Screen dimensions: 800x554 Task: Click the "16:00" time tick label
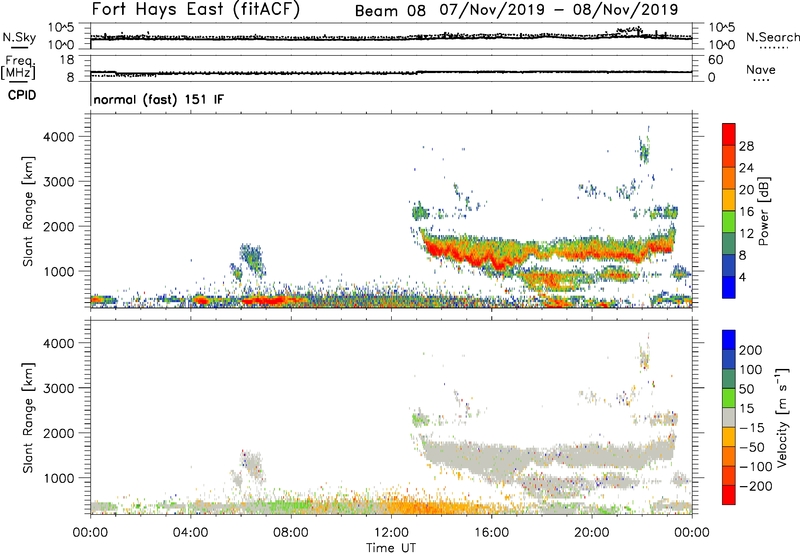tap(491, 533)
